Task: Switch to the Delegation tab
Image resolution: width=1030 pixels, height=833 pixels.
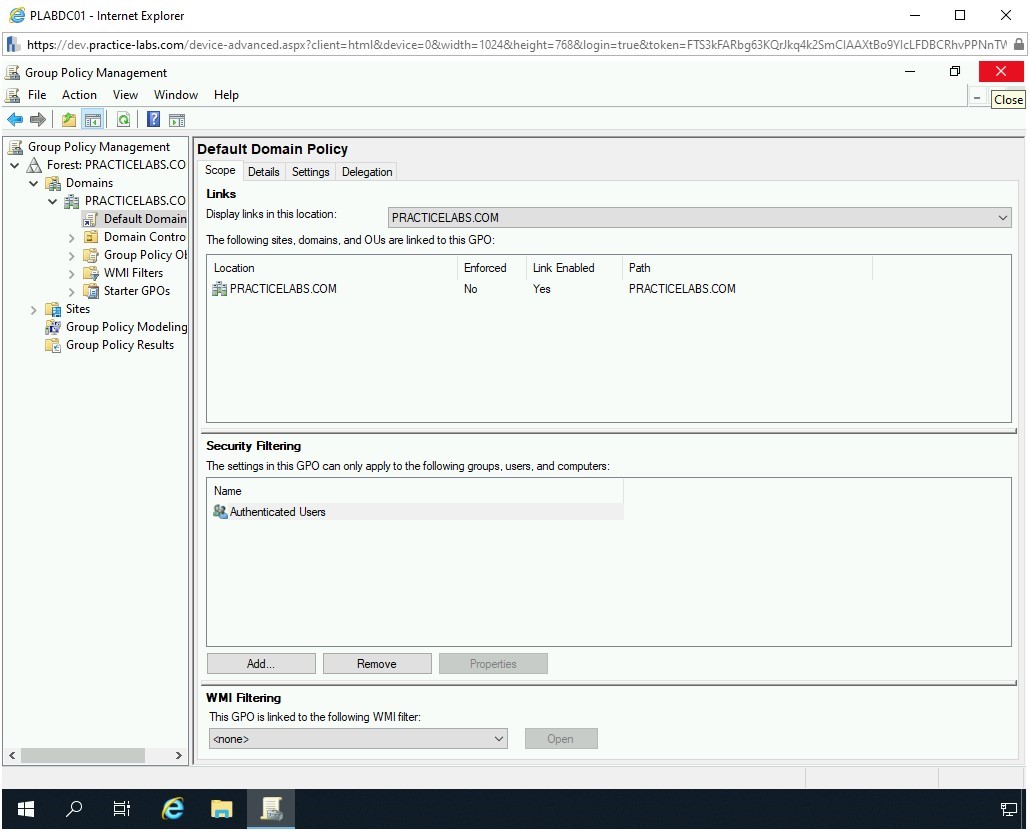Action: click(x=367, y=172)
